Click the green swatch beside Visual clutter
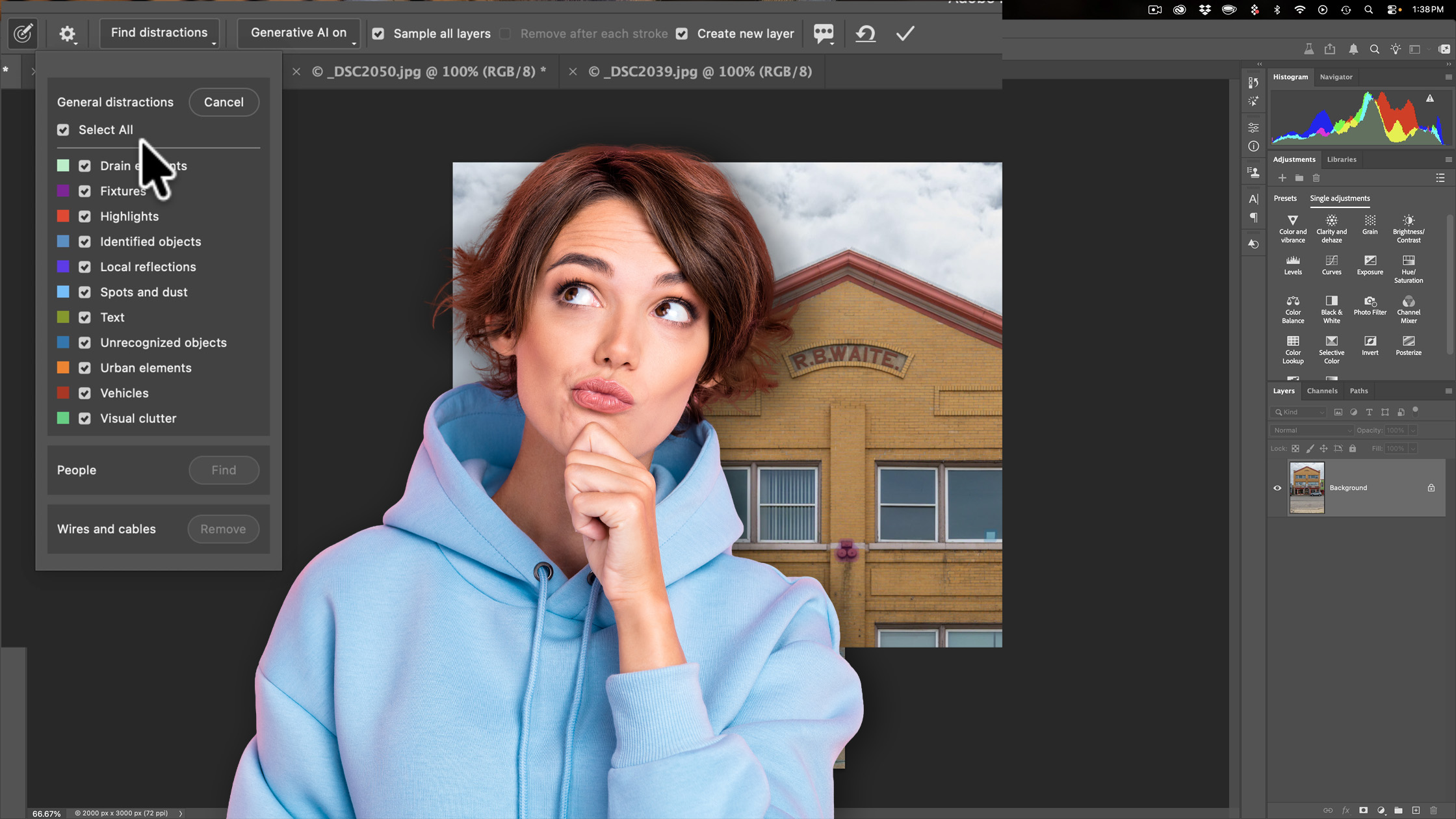The height and width of the screenshot is (819, 1456). point(63,418)
